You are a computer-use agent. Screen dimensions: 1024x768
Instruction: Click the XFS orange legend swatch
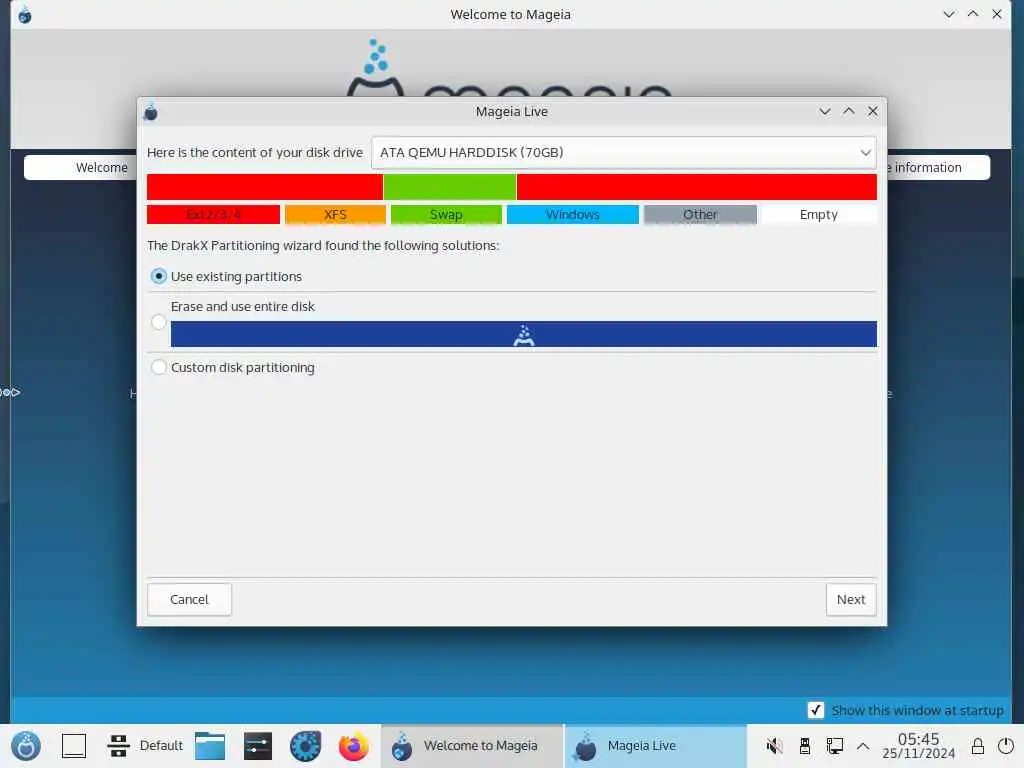(x=335, y=214)
